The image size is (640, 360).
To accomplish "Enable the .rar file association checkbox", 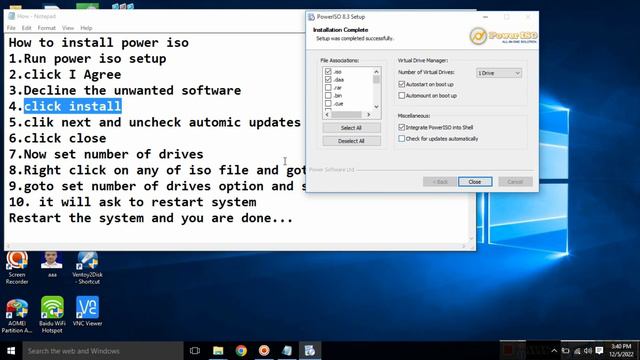I will point(328,87).
